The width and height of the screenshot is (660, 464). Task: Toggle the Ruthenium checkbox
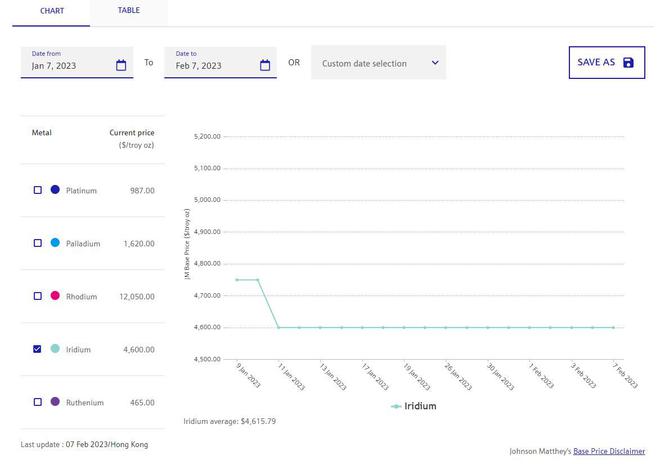click(x=38, y=402)
